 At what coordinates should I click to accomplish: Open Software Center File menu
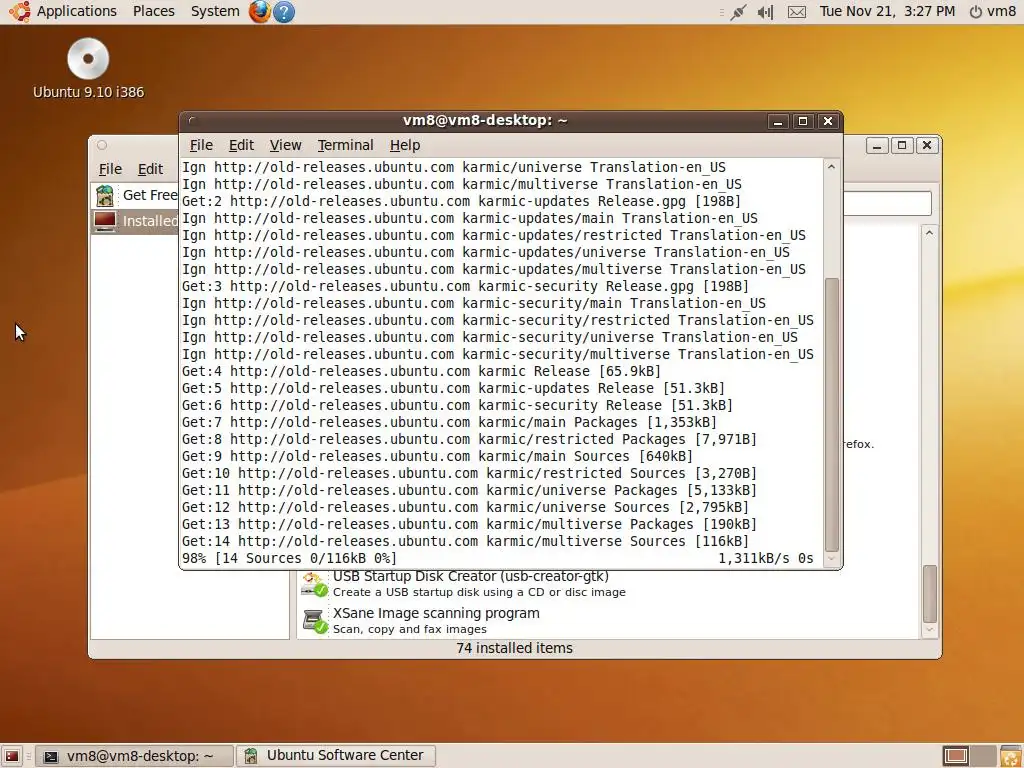pyautogui.click(x=110, y=169)
